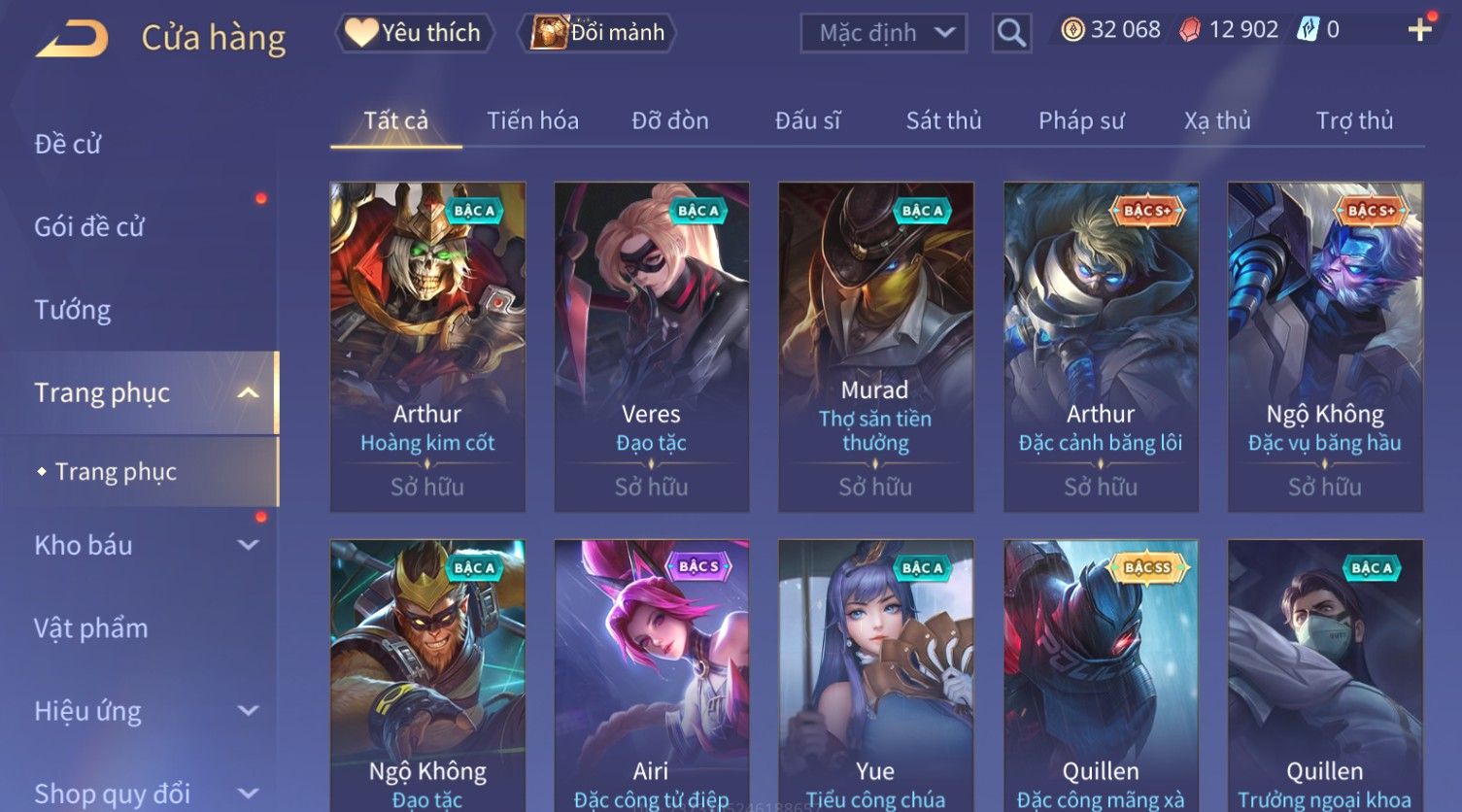
Task: Click the red ruby currency icon
Action: 1190,30
